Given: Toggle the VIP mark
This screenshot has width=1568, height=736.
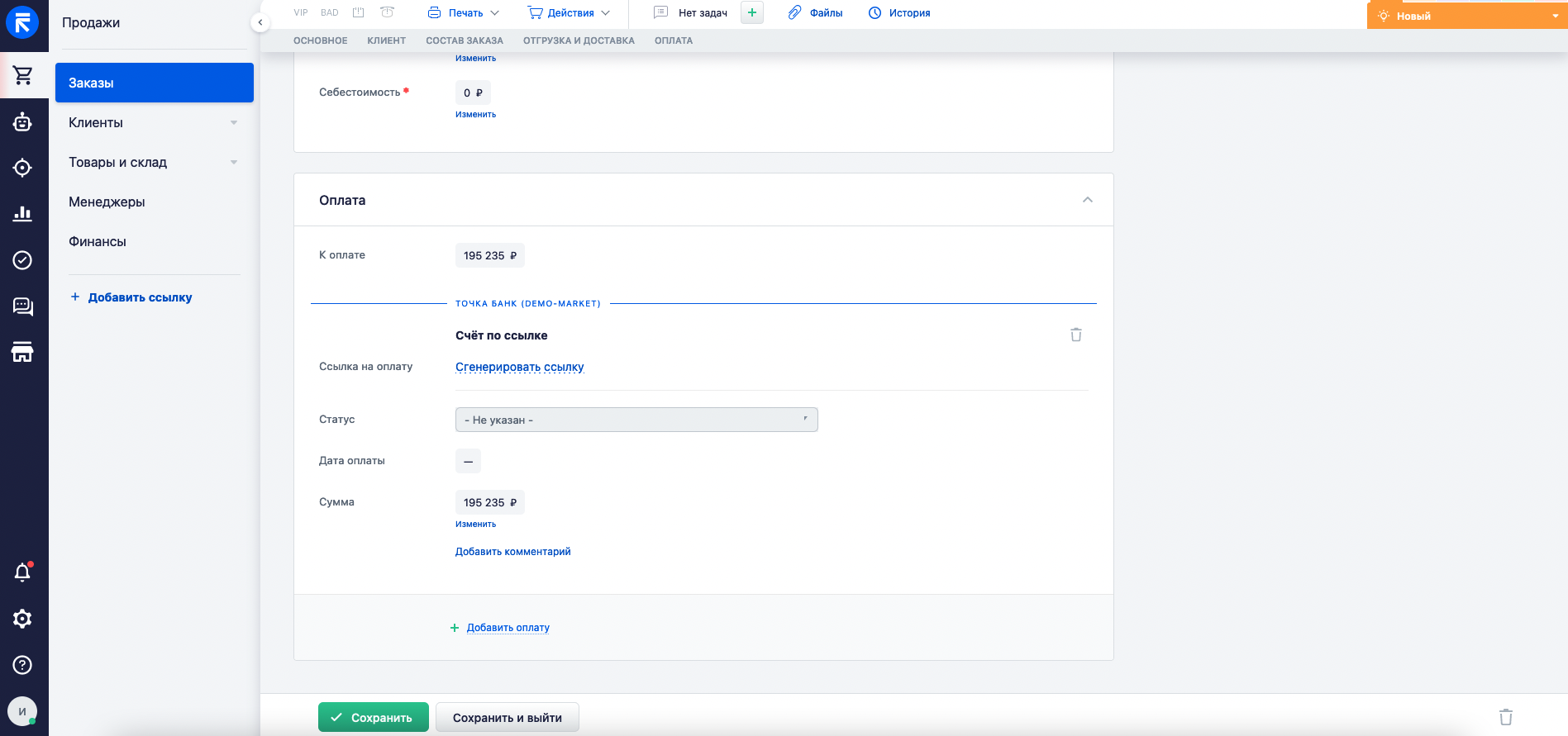Looking at the screenshot, I should pyautogui.click(x=301, y=12).
